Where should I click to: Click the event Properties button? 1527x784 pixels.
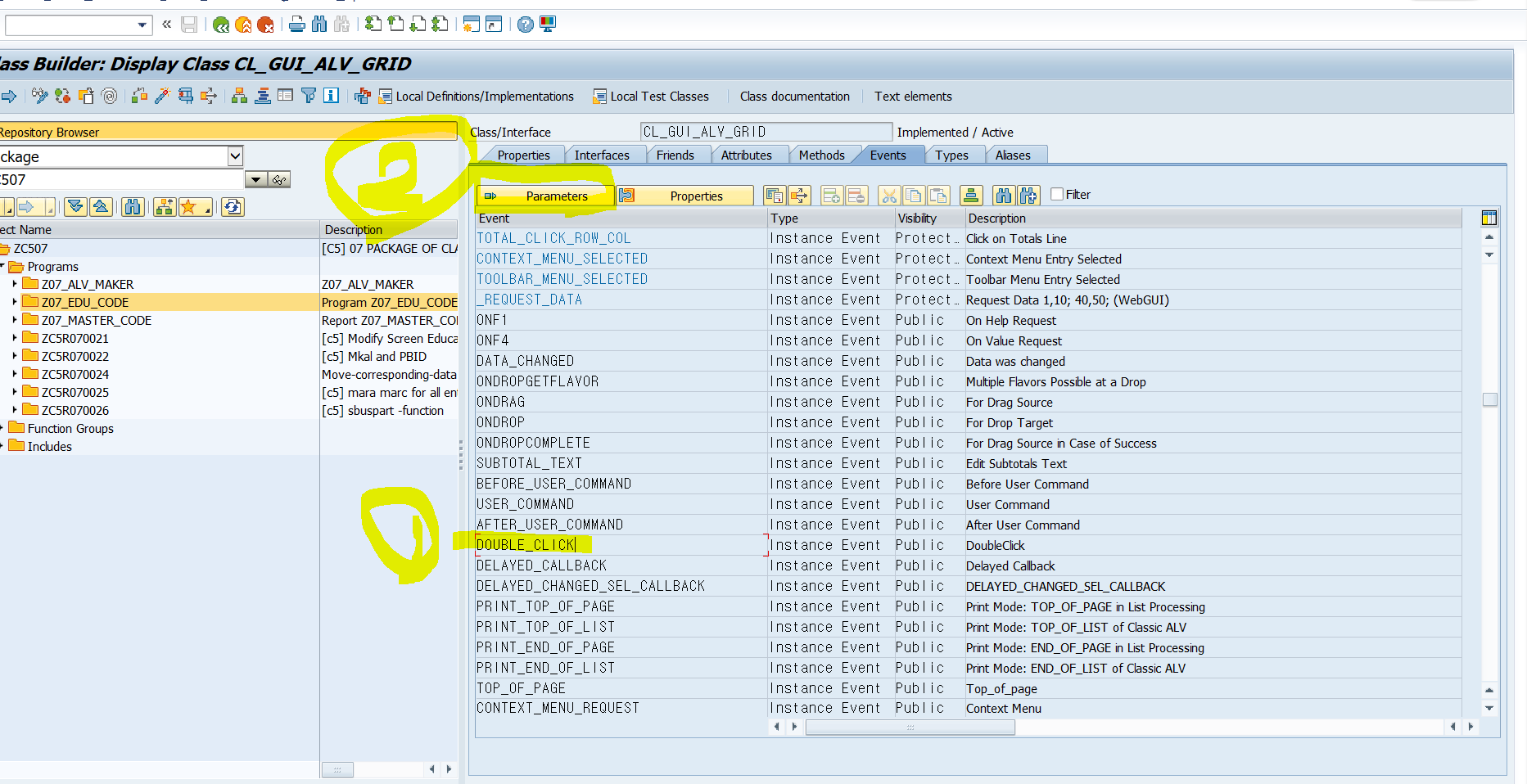[x=684, y=196]
